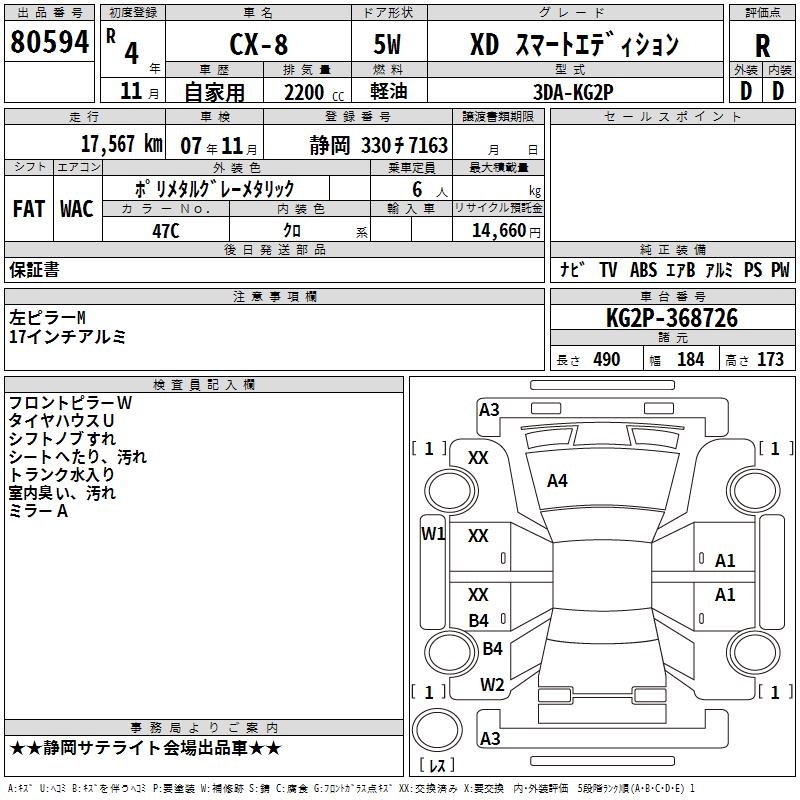Click the car name CX-8
Viewport: 800px width, 800px height.
[259, 44]
